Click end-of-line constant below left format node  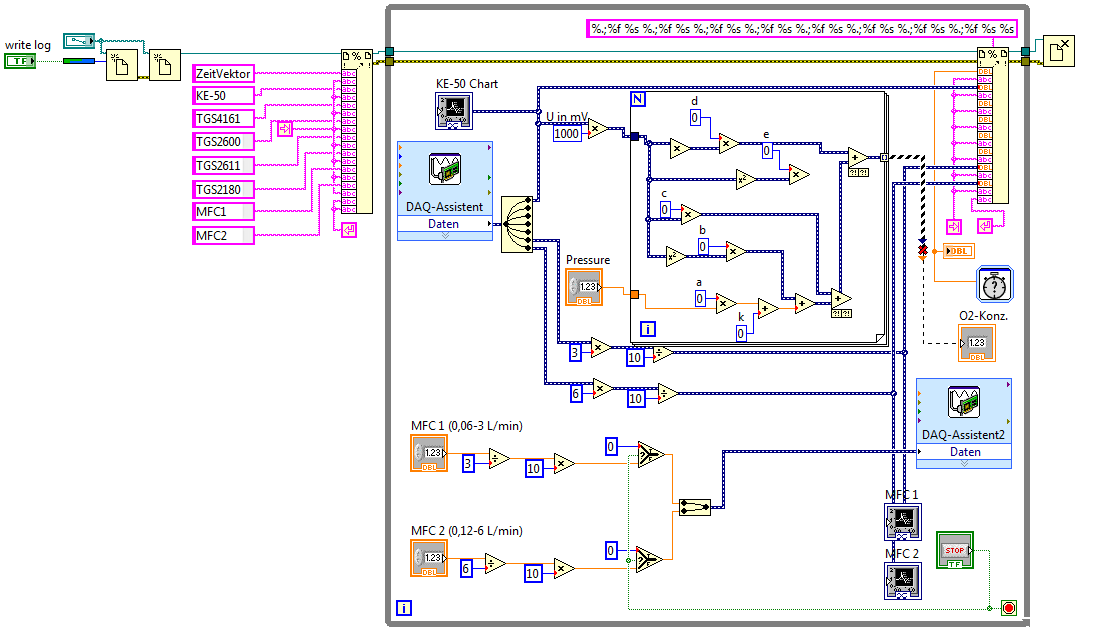[x=349, y=230]
